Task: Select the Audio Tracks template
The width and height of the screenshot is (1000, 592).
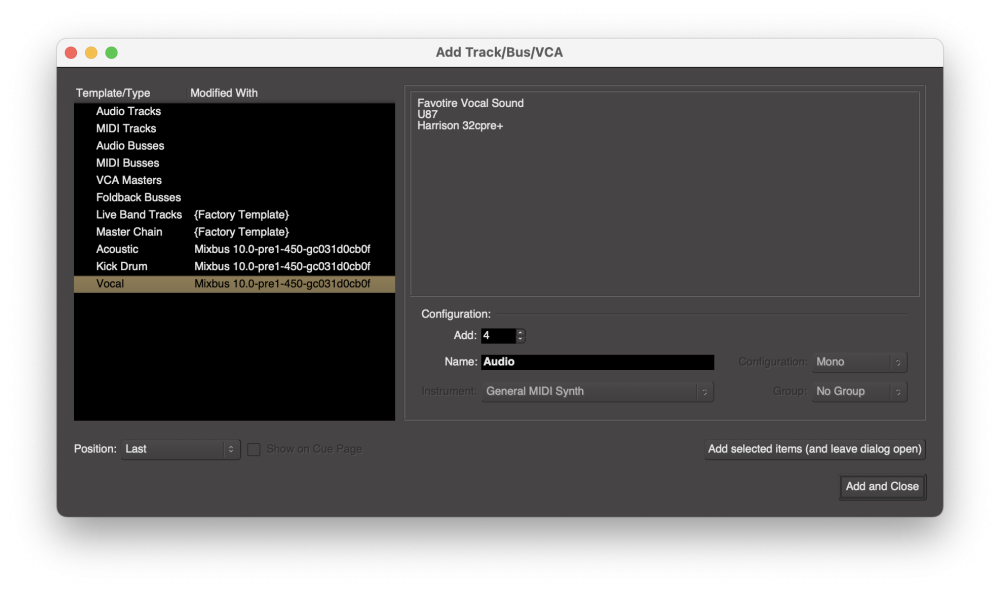Action: click(128, 111)
